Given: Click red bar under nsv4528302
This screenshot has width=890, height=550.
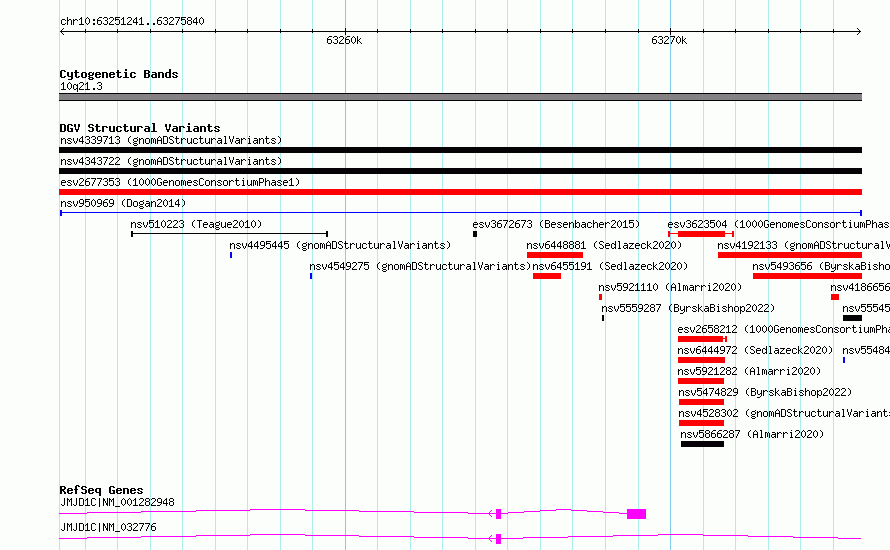Looking at the screenshot, I should [x=702, y=423].
